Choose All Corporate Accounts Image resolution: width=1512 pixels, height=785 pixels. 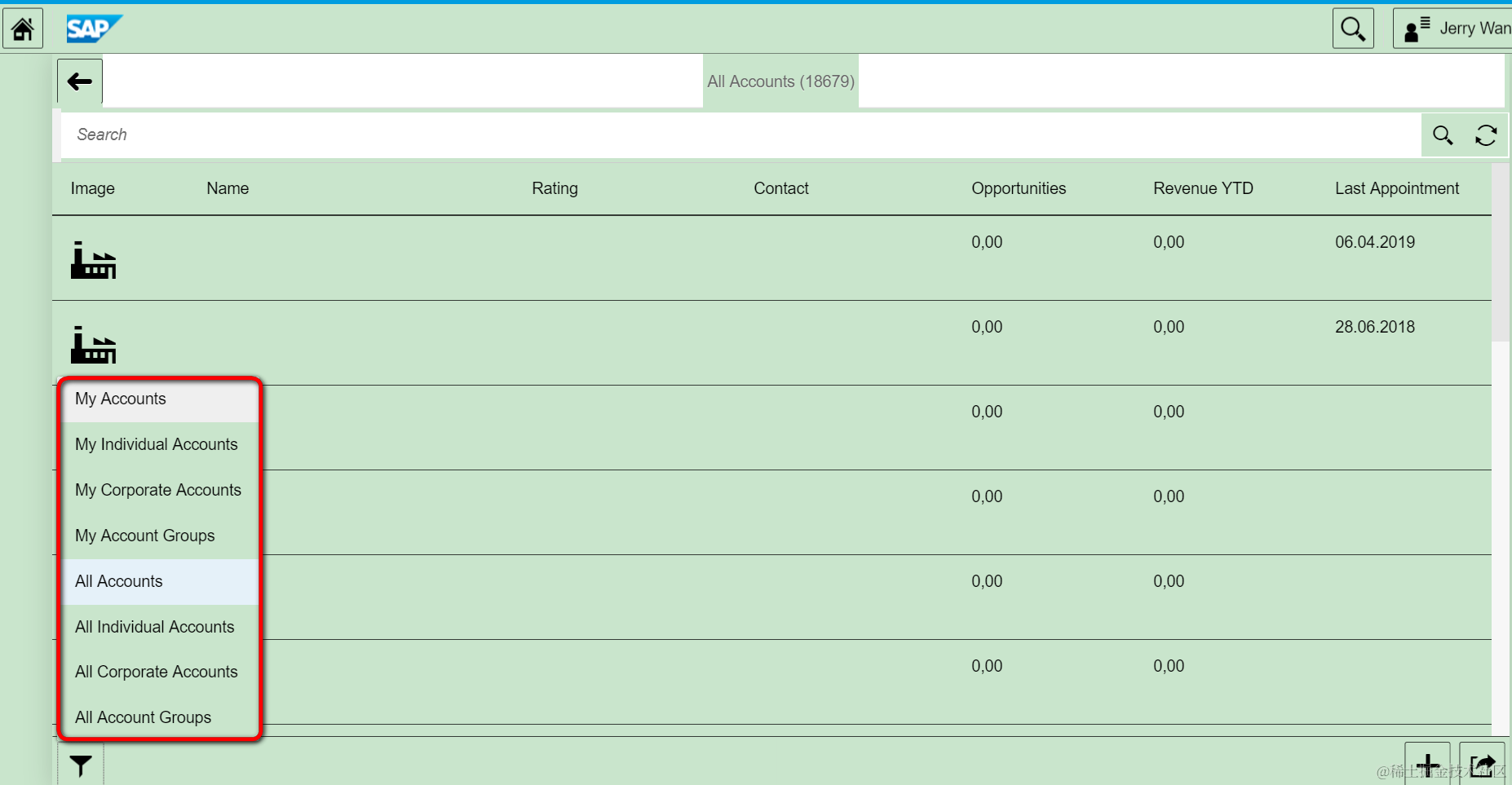click(x=161, y=672)
